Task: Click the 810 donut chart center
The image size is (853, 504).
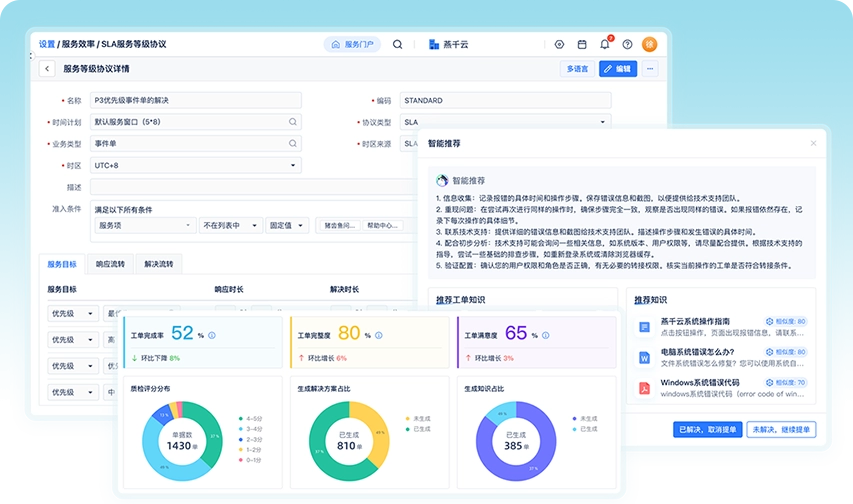Action: 349,441
